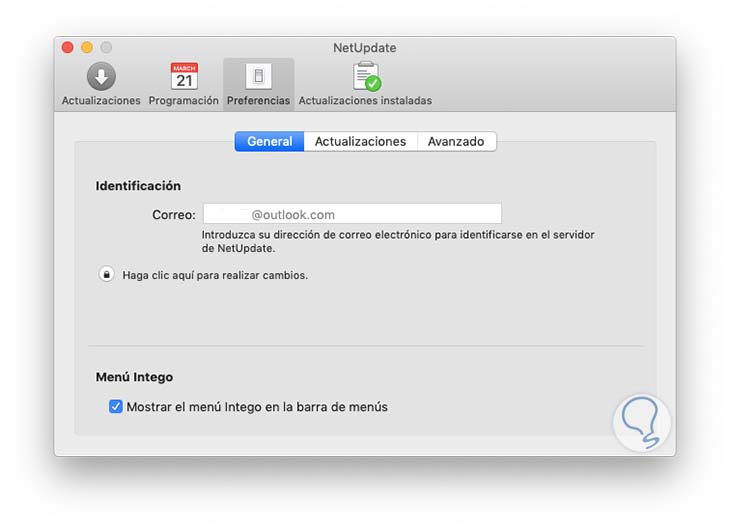730x528 pixels.
Task: Click the 'Introduzca su dirección de correo' description
Action: pyautogui.click(x=398, y=241)
